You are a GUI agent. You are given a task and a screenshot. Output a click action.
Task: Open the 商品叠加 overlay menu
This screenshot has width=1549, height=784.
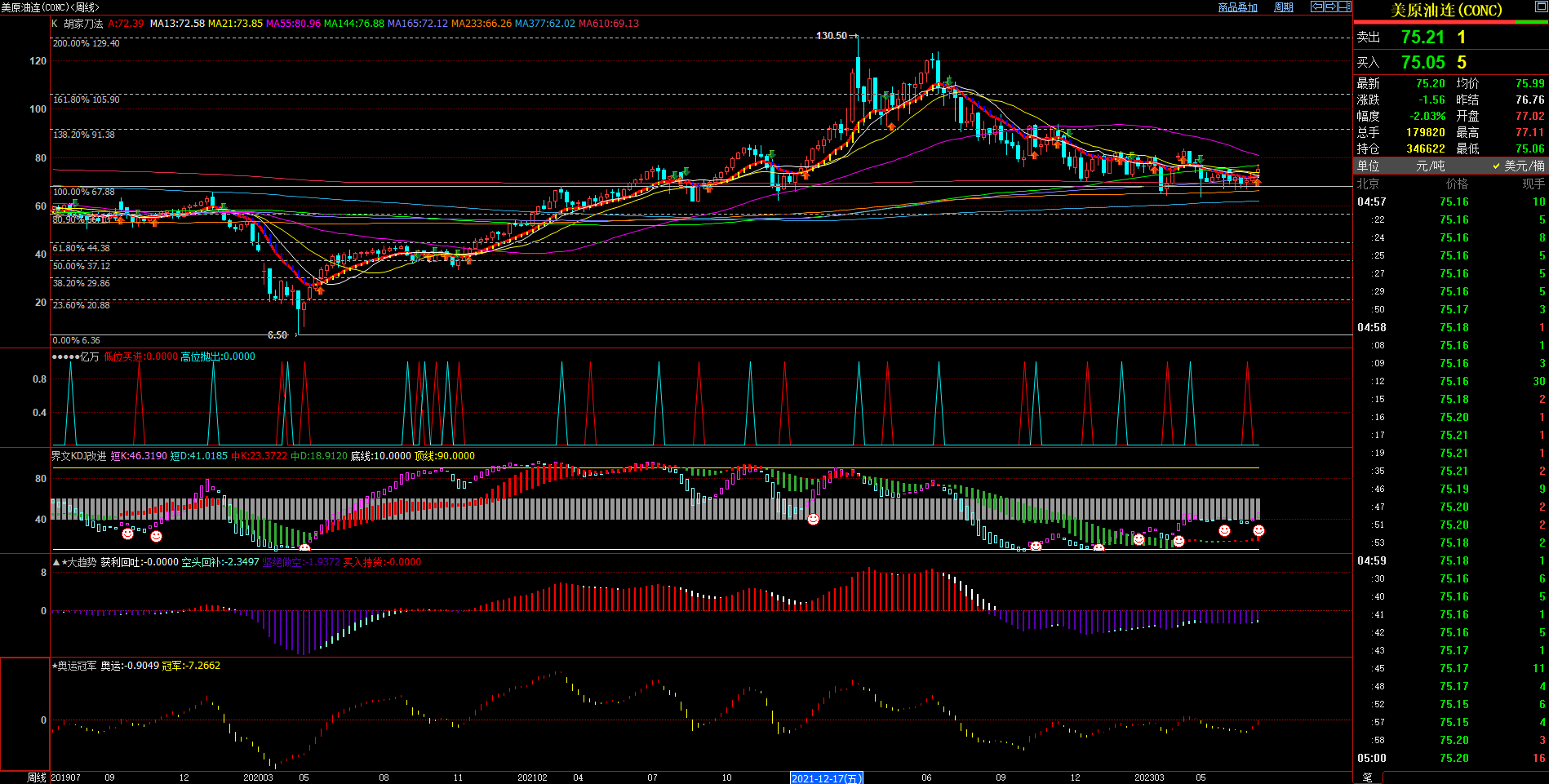click(1237, 7)
